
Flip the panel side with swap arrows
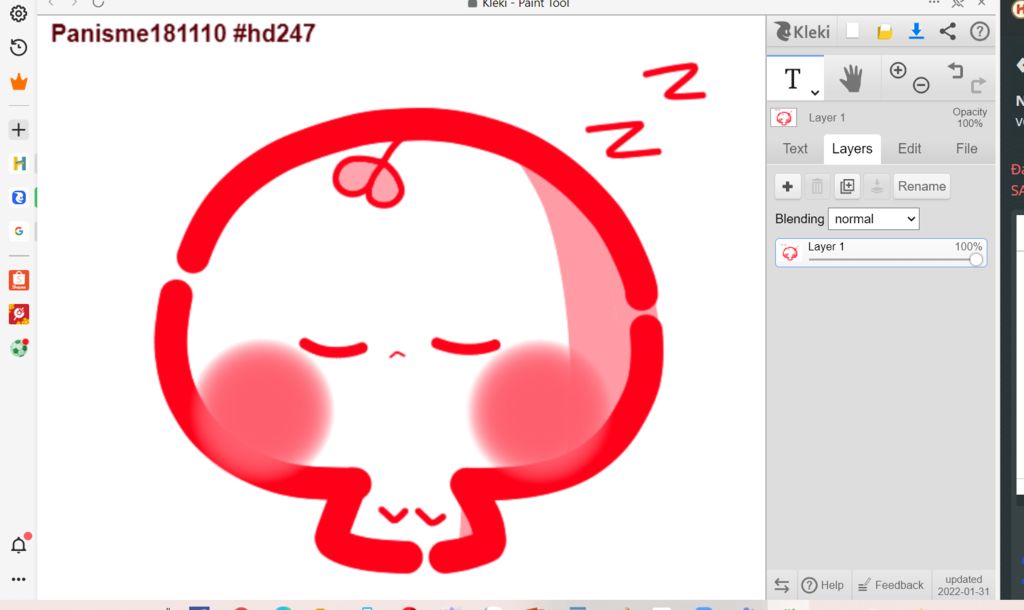[x=782, y=585]
